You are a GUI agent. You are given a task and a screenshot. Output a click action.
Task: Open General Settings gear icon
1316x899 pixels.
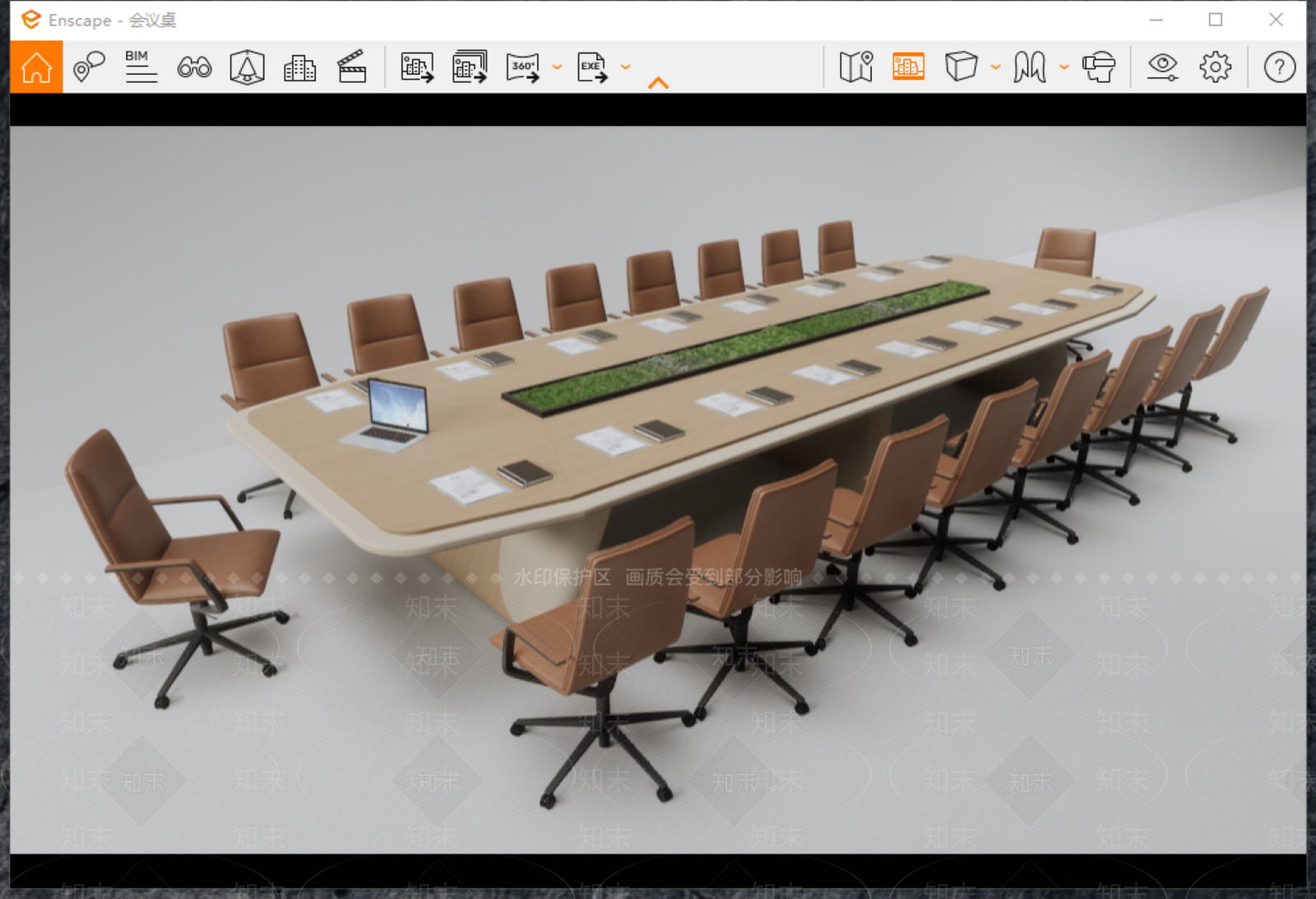click(1215, 67)
